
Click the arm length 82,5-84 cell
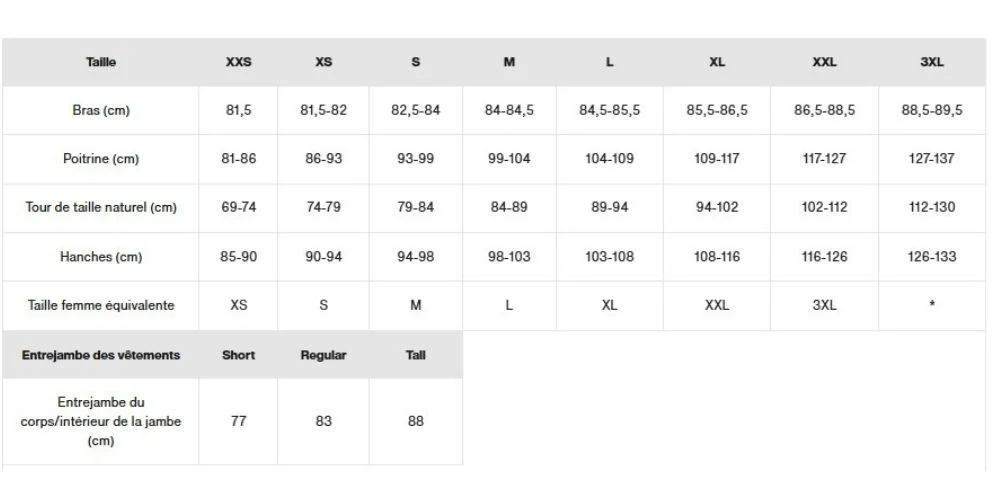416,110
